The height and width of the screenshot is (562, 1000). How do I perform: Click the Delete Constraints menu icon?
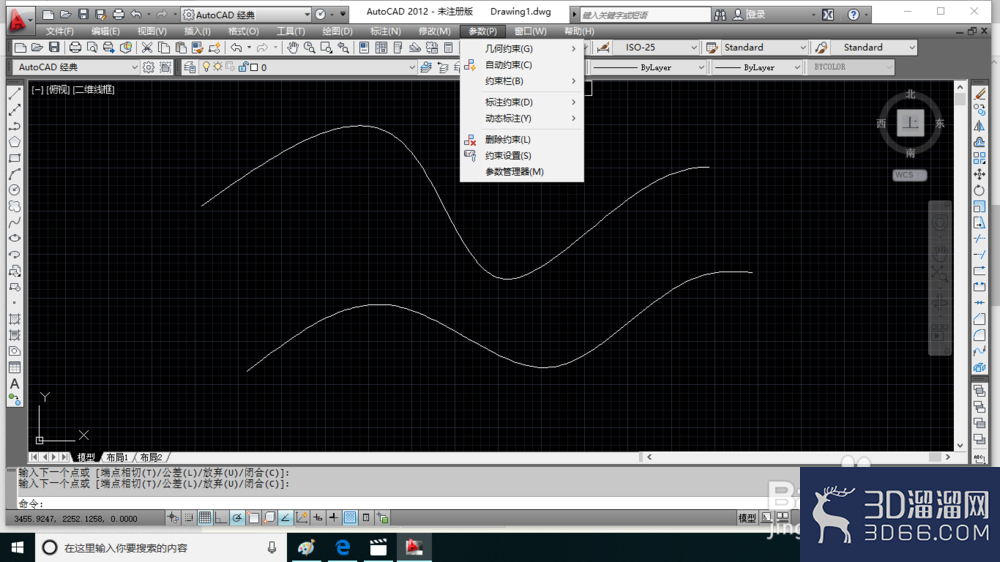point(470,140)
